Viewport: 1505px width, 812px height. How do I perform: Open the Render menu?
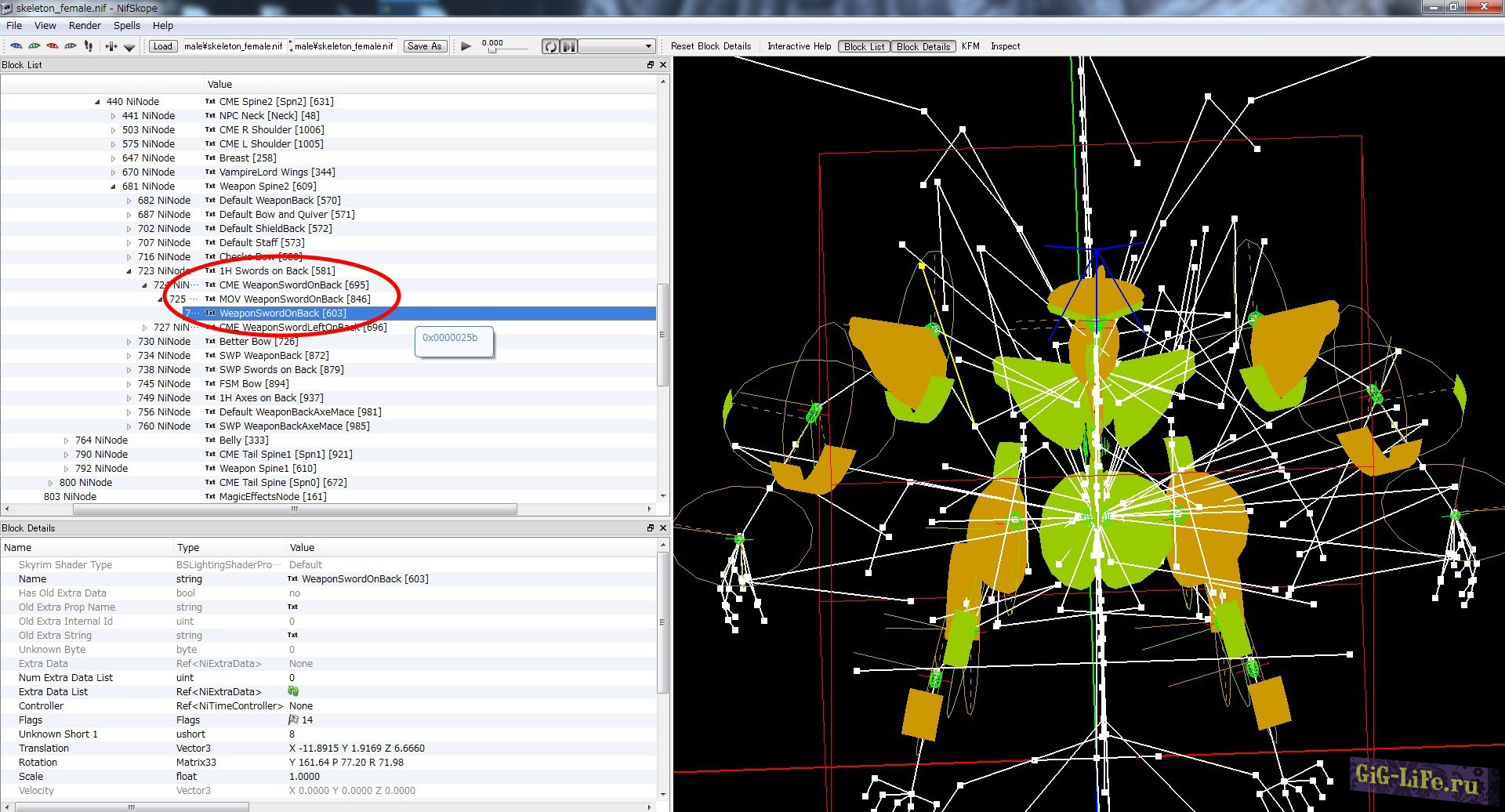click(x=85, y=26)
